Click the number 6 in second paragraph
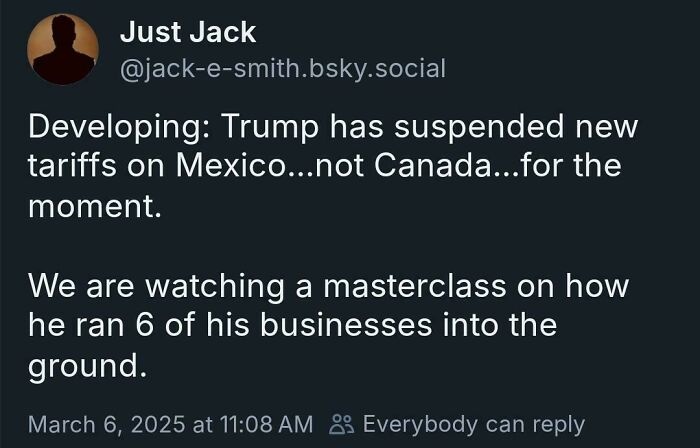The height and width of the screenshot is (448, 700). (x=144, y=325)
